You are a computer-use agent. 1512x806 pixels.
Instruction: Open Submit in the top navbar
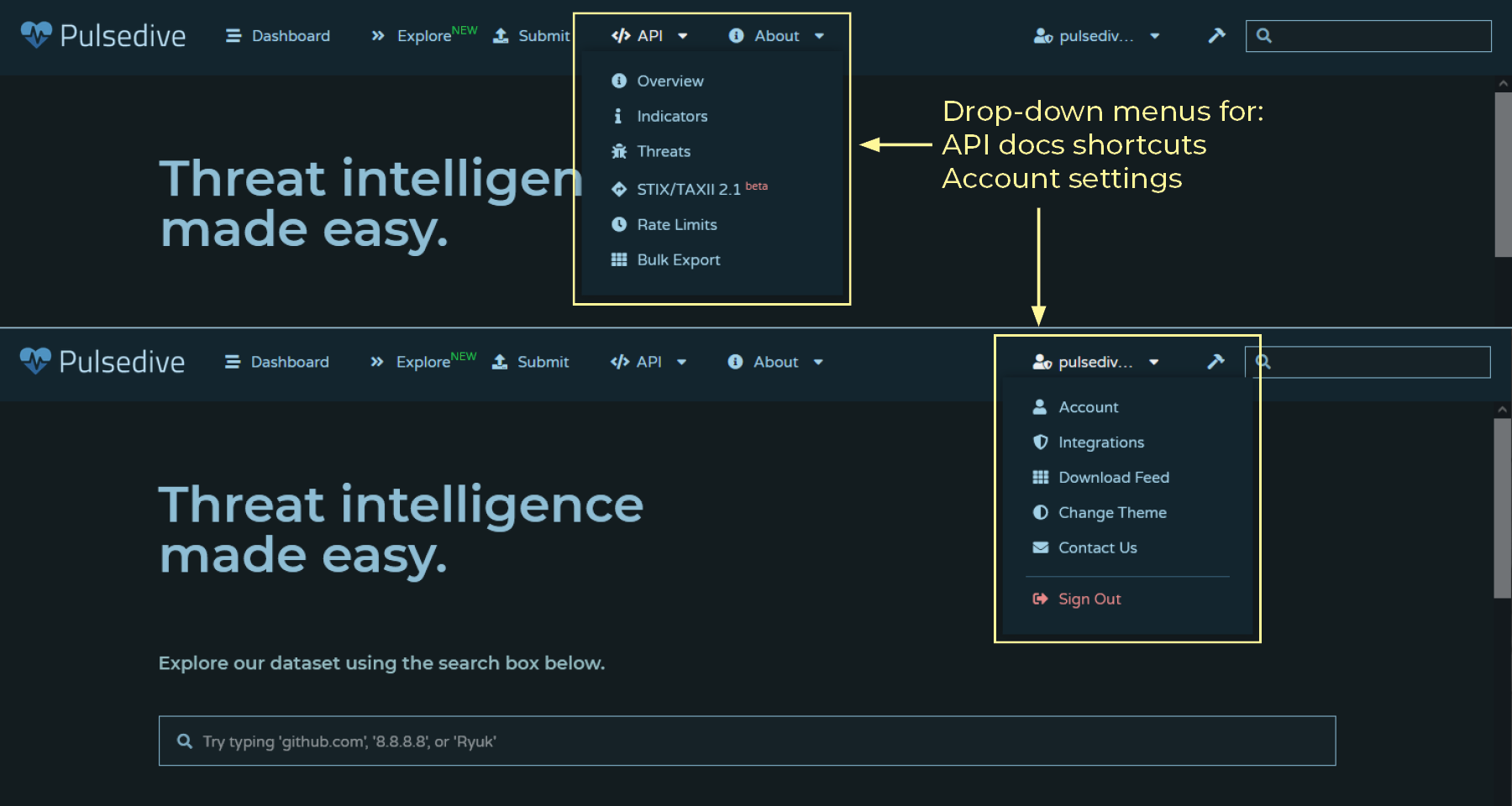pyautogui.click(x=531, y=36)
